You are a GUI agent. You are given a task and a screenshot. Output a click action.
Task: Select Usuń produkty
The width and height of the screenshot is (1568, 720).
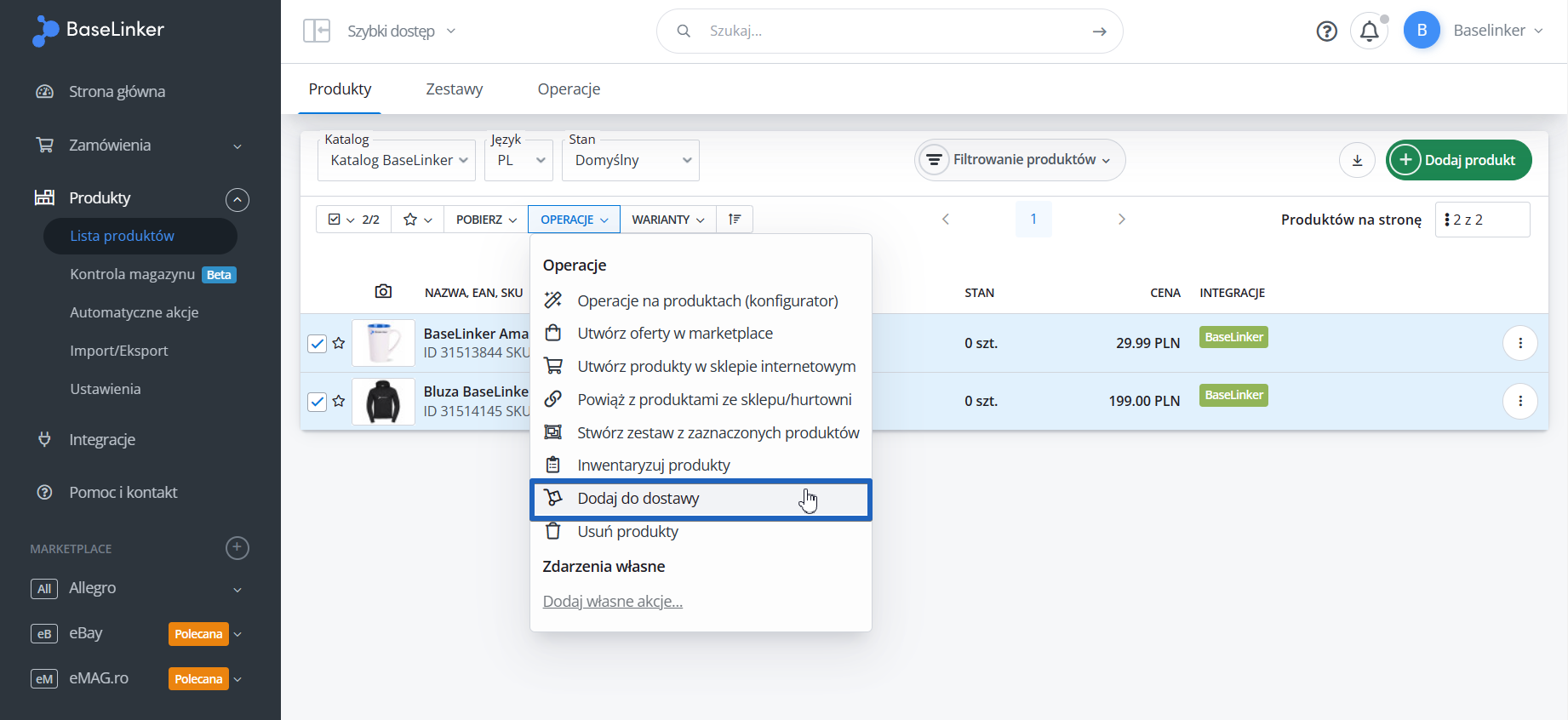click(x=701, y=532)
